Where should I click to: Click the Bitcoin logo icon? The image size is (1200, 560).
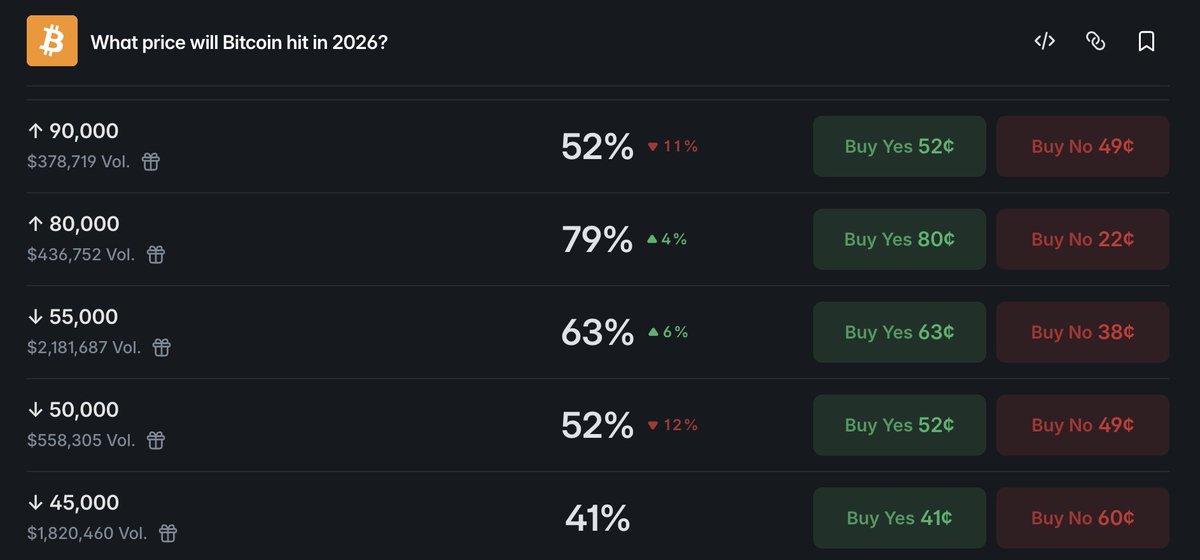[52, 41]
